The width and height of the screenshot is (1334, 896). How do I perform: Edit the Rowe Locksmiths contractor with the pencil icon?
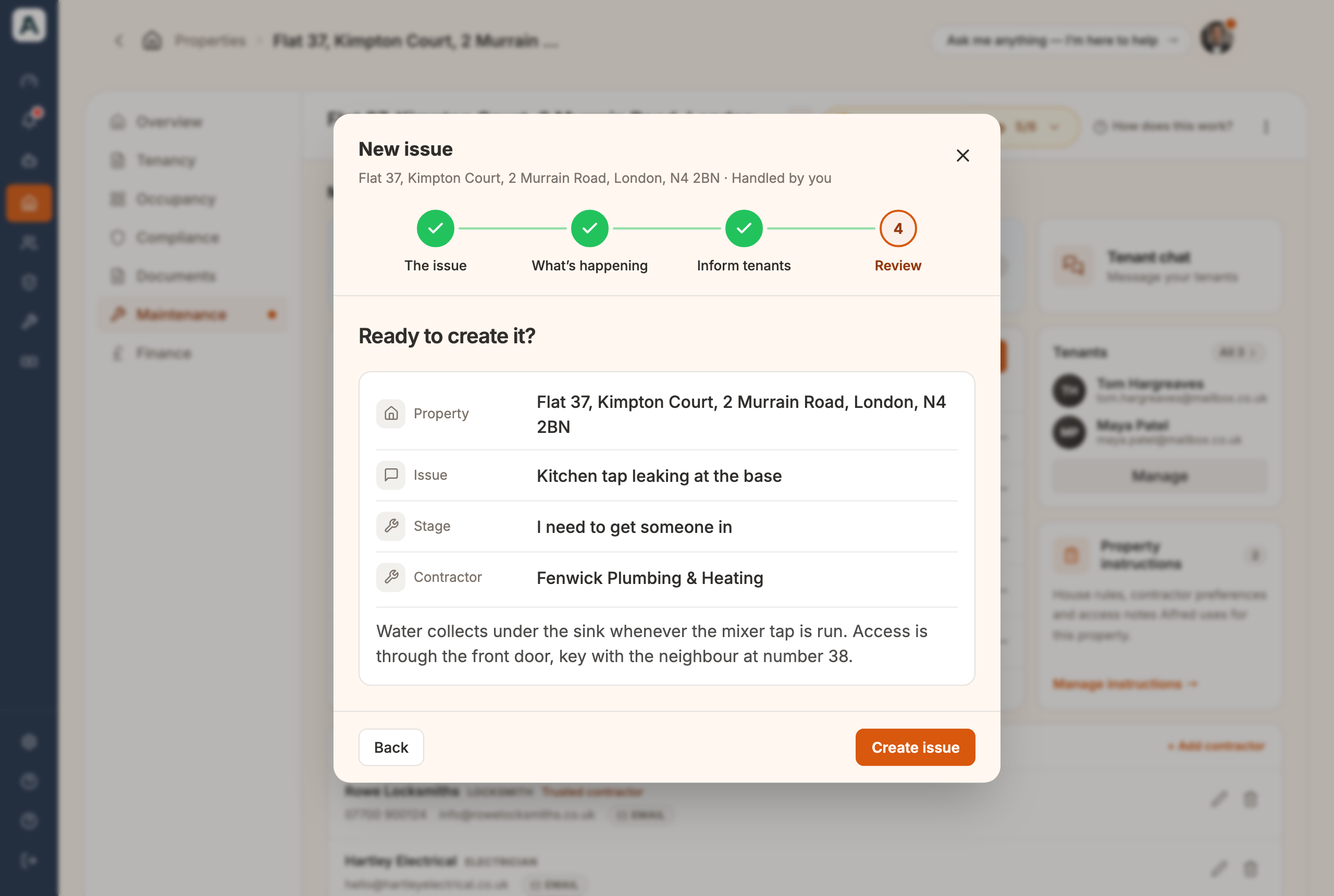coord(1218,799)
